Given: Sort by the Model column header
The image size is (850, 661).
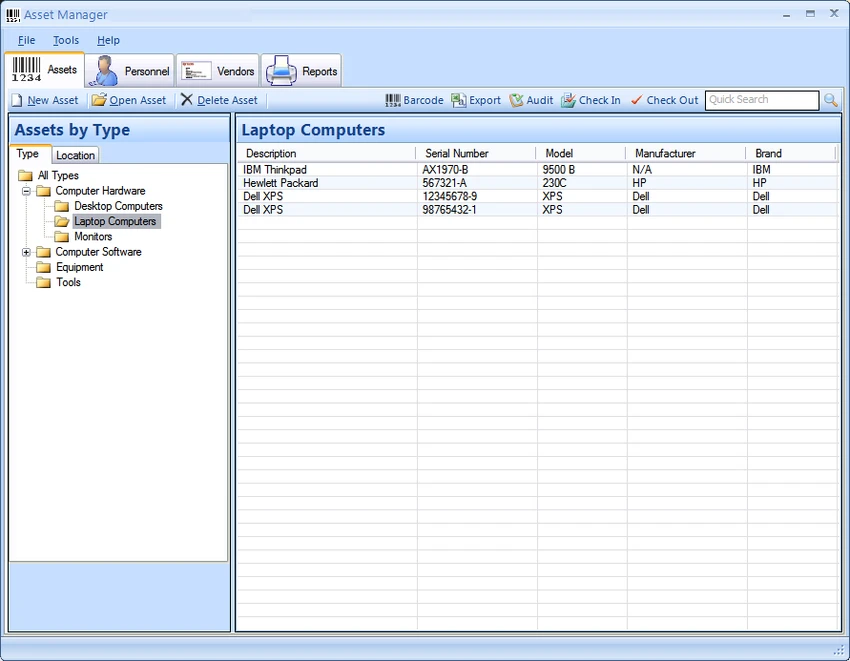Looking at the screenshot, I should (x=581, y=153).
